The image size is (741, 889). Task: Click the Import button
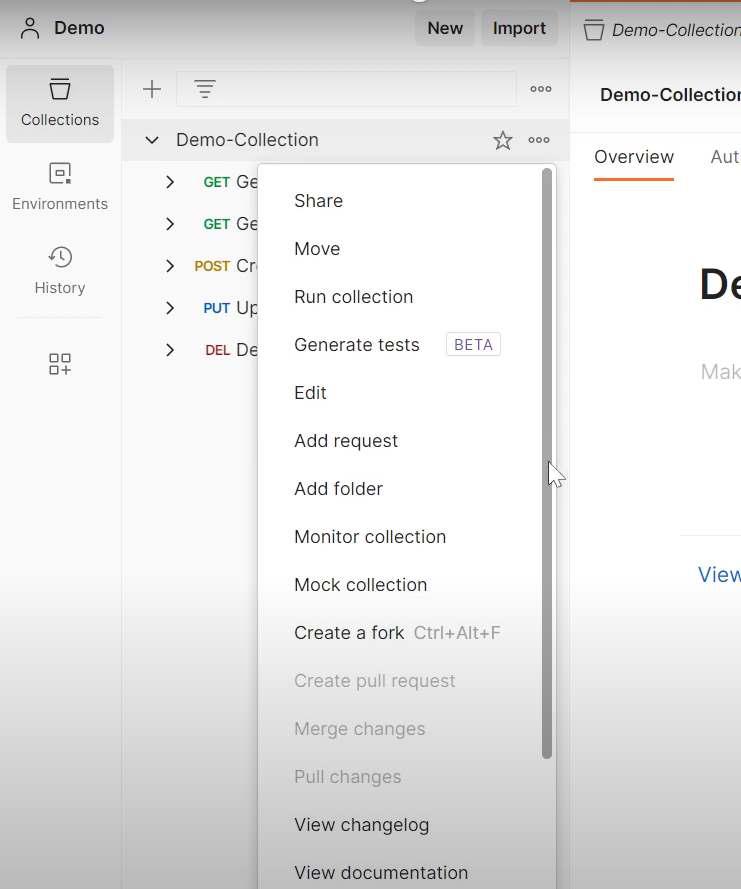point(519,28)
